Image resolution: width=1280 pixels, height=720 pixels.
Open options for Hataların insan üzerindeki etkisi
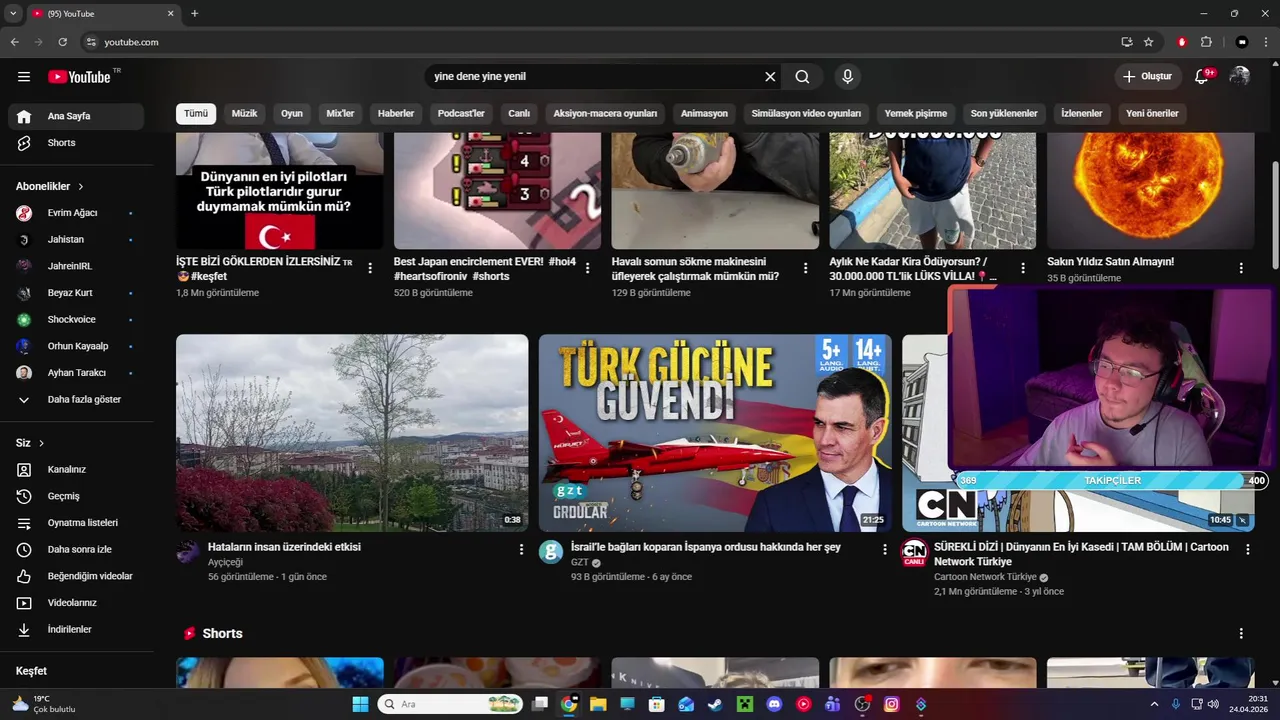click(x=521, y=549)
